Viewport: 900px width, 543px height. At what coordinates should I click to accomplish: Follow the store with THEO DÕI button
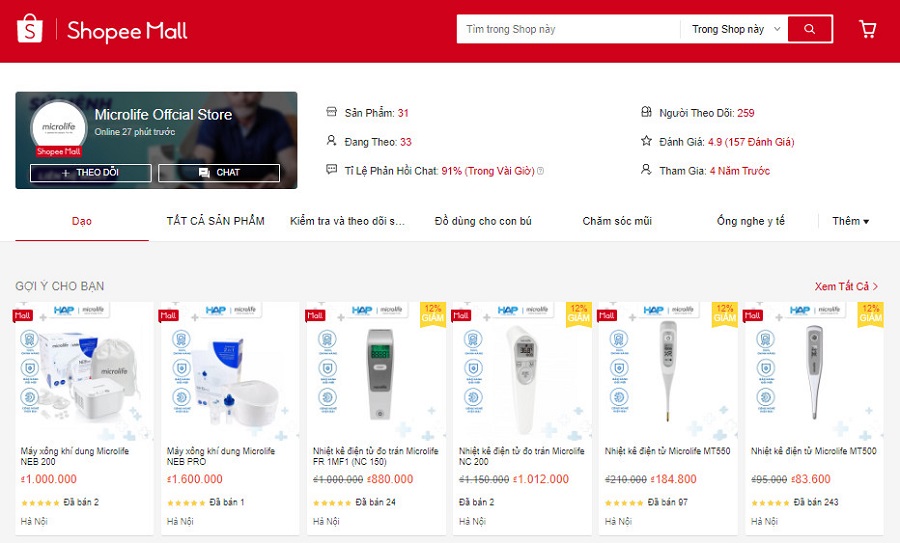(91, 173)
